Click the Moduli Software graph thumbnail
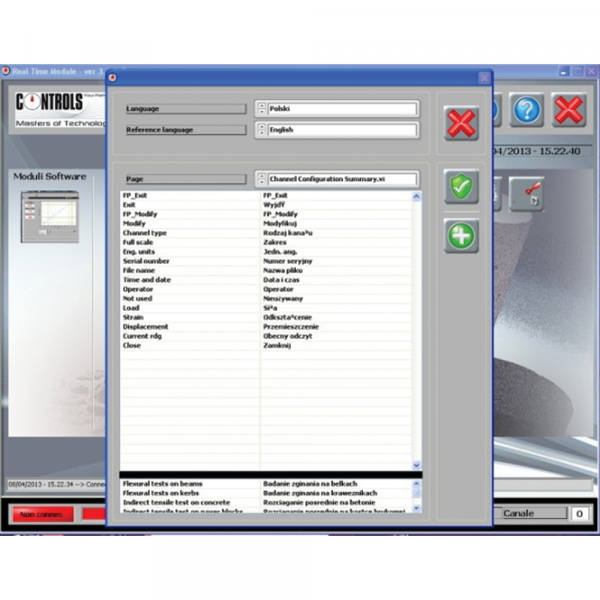 coord(50,215)
